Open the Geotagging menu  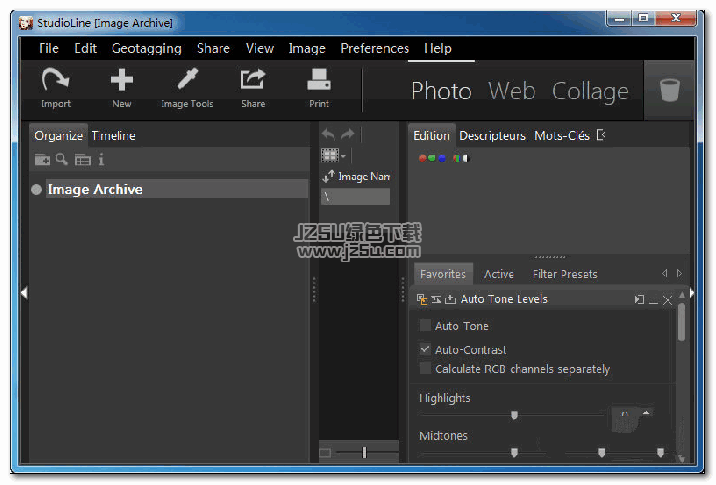(147, 48)
